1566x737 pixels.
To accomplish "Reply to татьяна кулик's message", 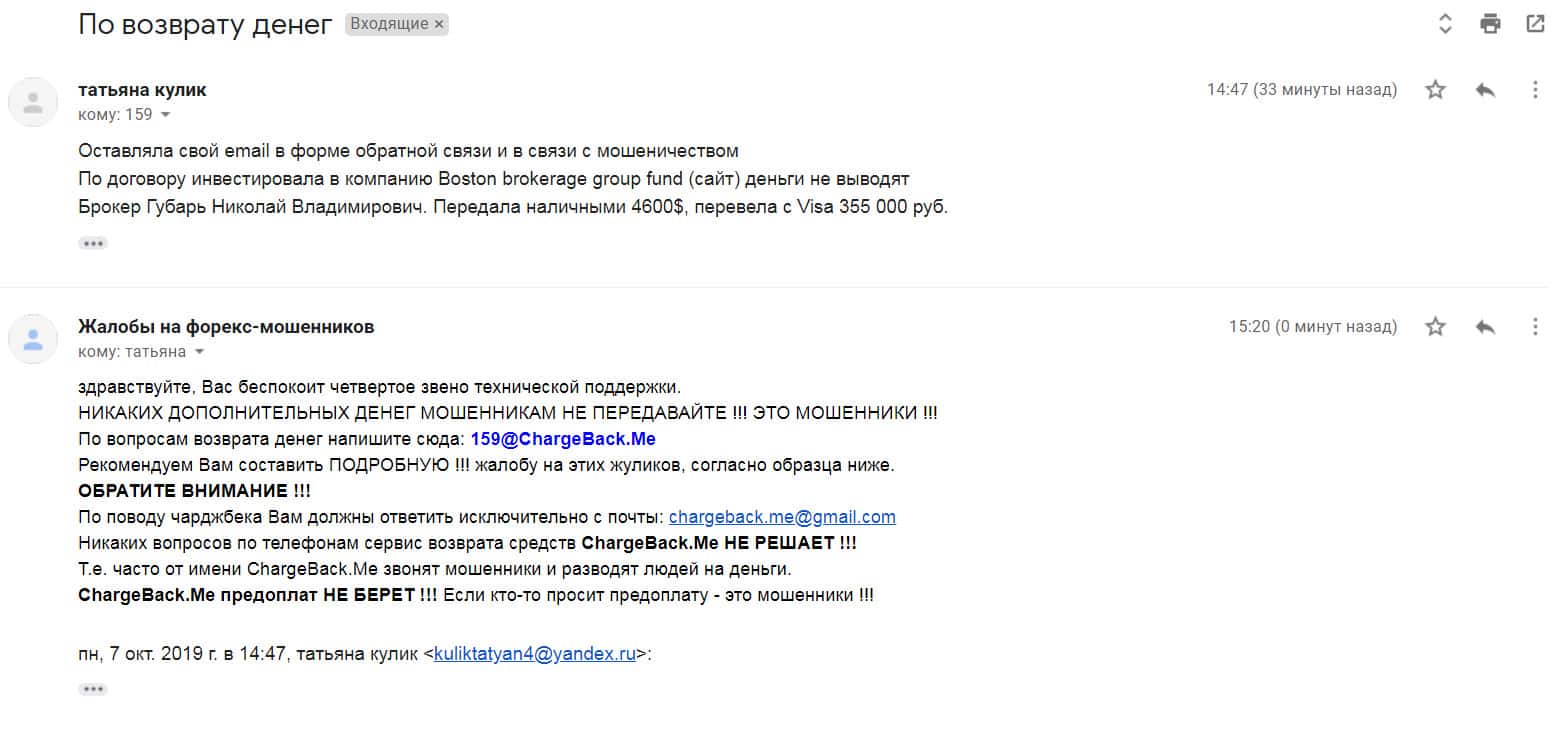I will coord(1485,90).
